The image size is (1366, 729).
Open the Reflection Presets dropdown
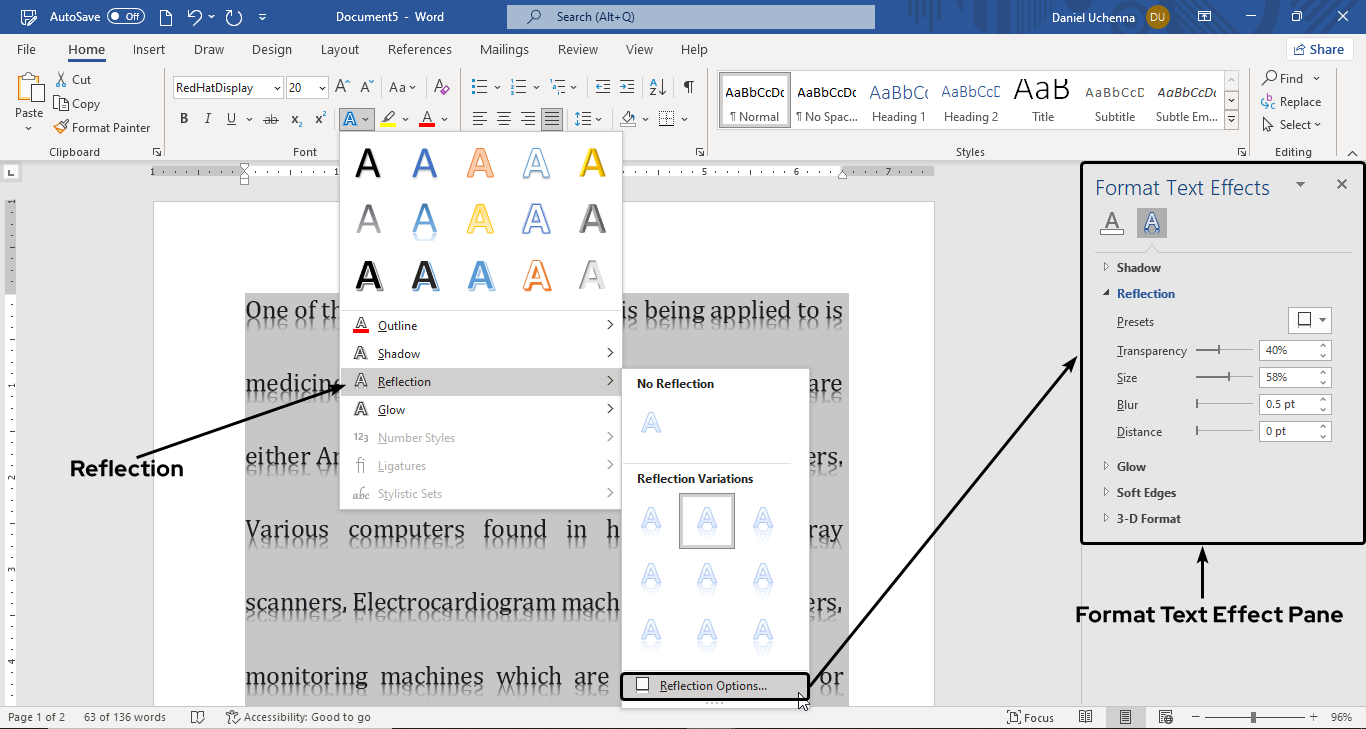point(1309,321)
